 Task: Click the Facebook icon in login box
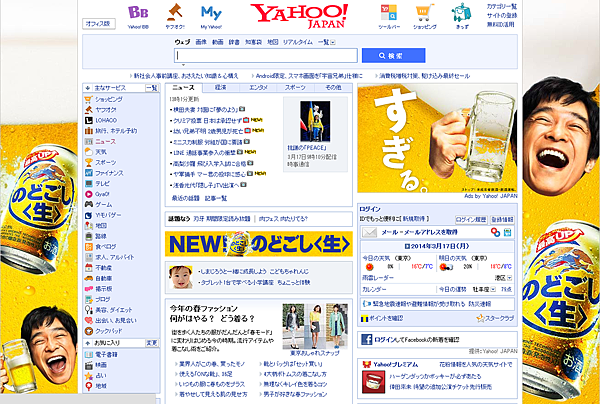coord(367,339)
